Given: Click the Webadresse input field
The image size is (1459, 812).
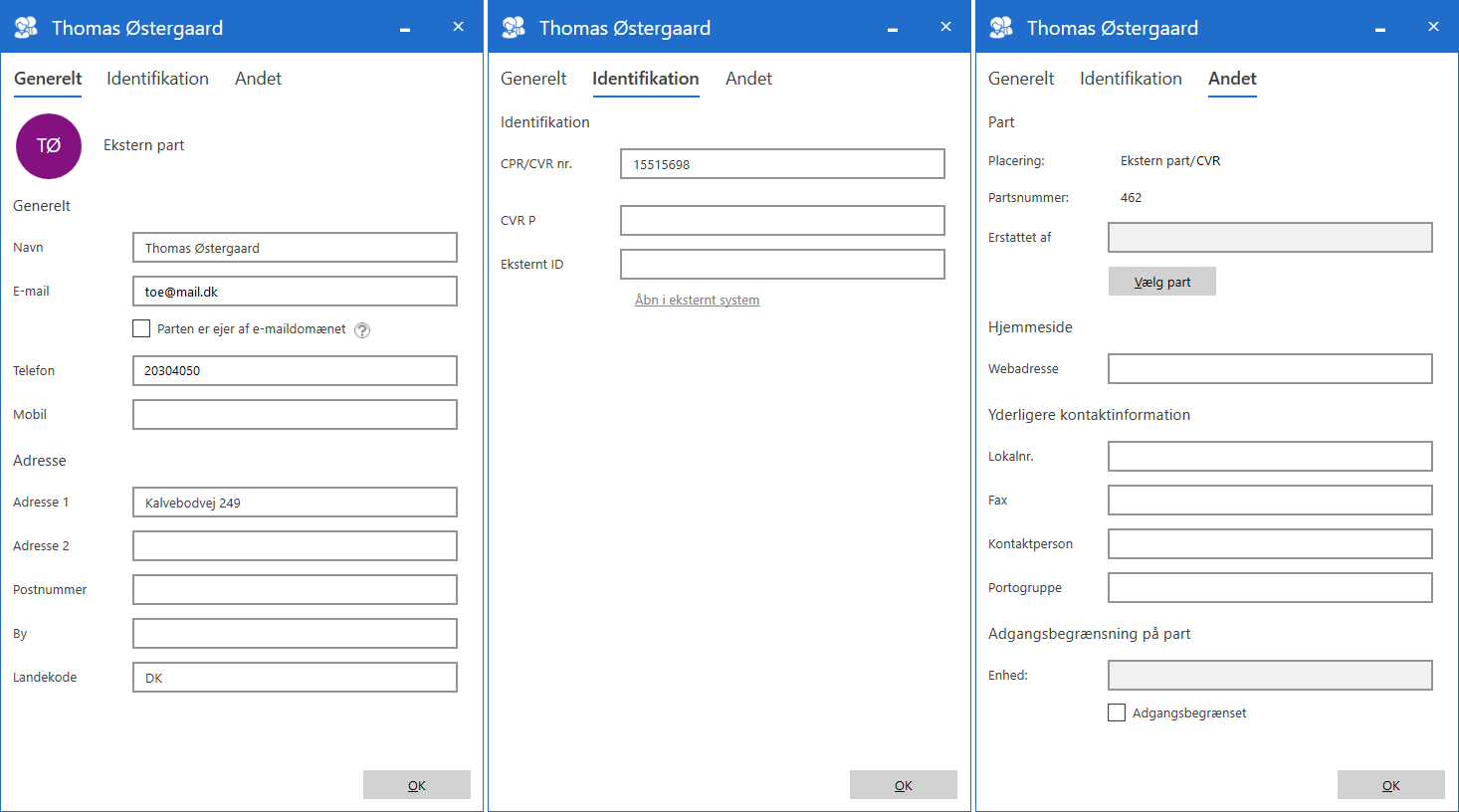Looking at the screenshot, I should pyautogui.click(x=1270, y=368).
